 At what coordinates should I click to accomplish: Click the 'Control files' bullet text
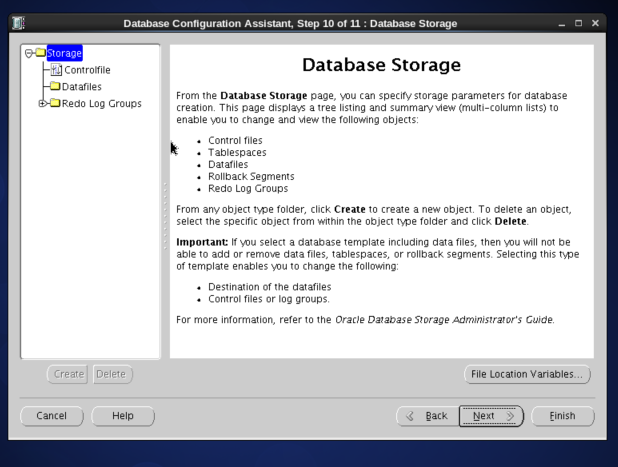[235, 141]
